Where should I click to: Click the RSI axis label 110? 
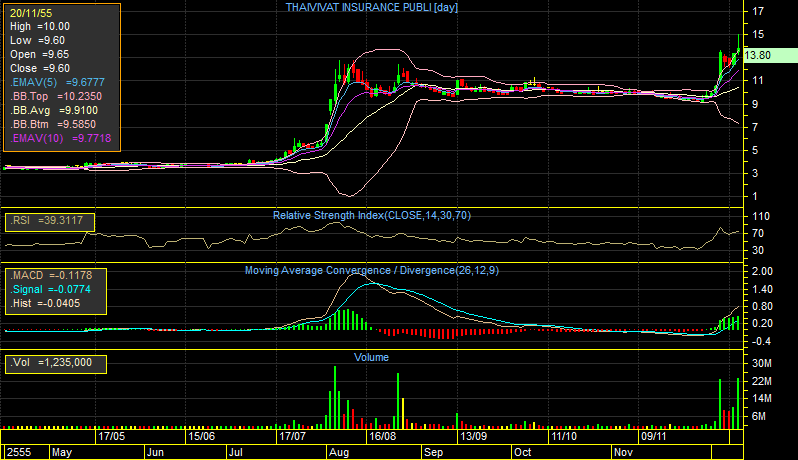point(761,216)
